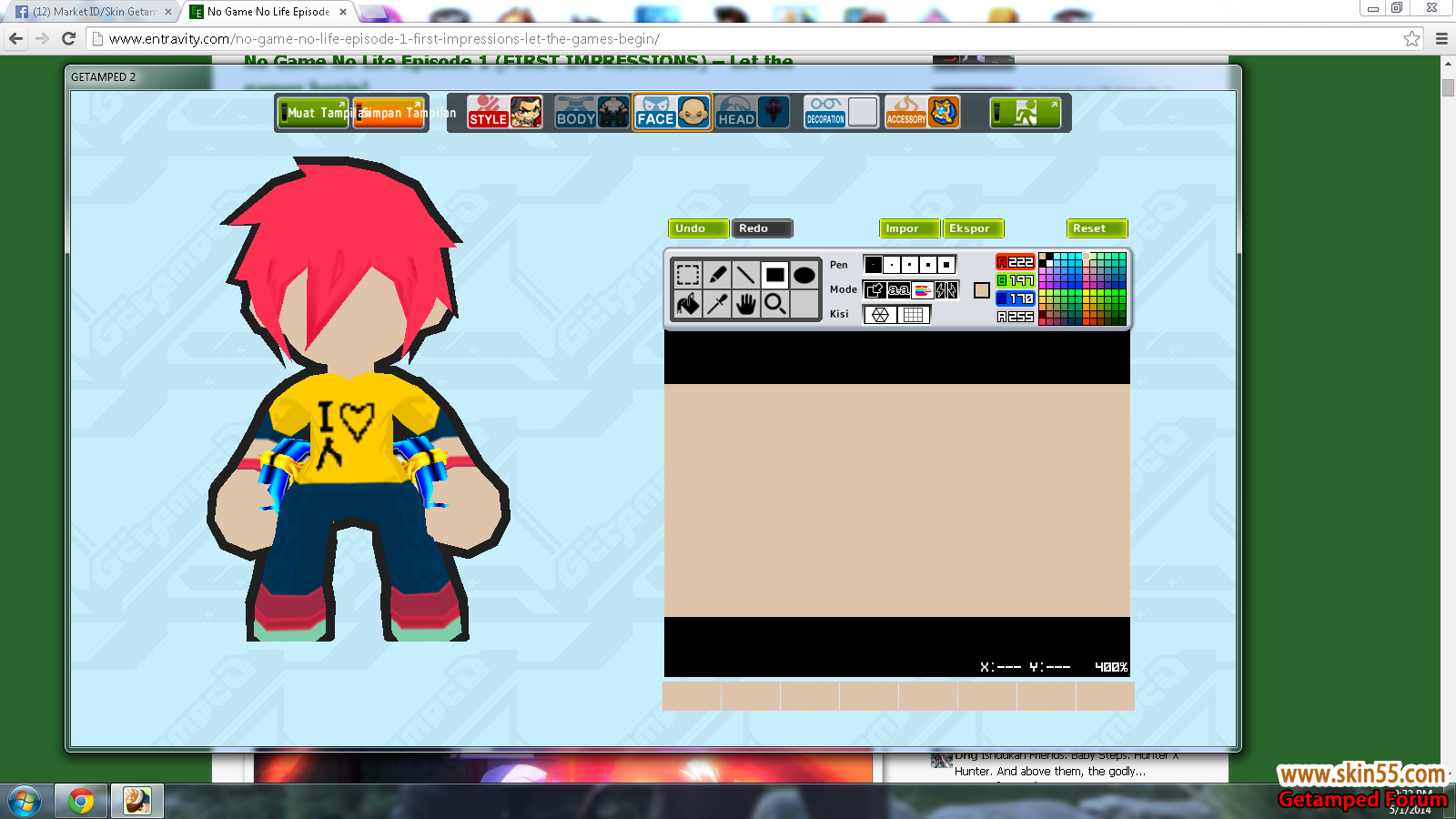Switch to the Facebook Market ID browser tab

(95, 12)
